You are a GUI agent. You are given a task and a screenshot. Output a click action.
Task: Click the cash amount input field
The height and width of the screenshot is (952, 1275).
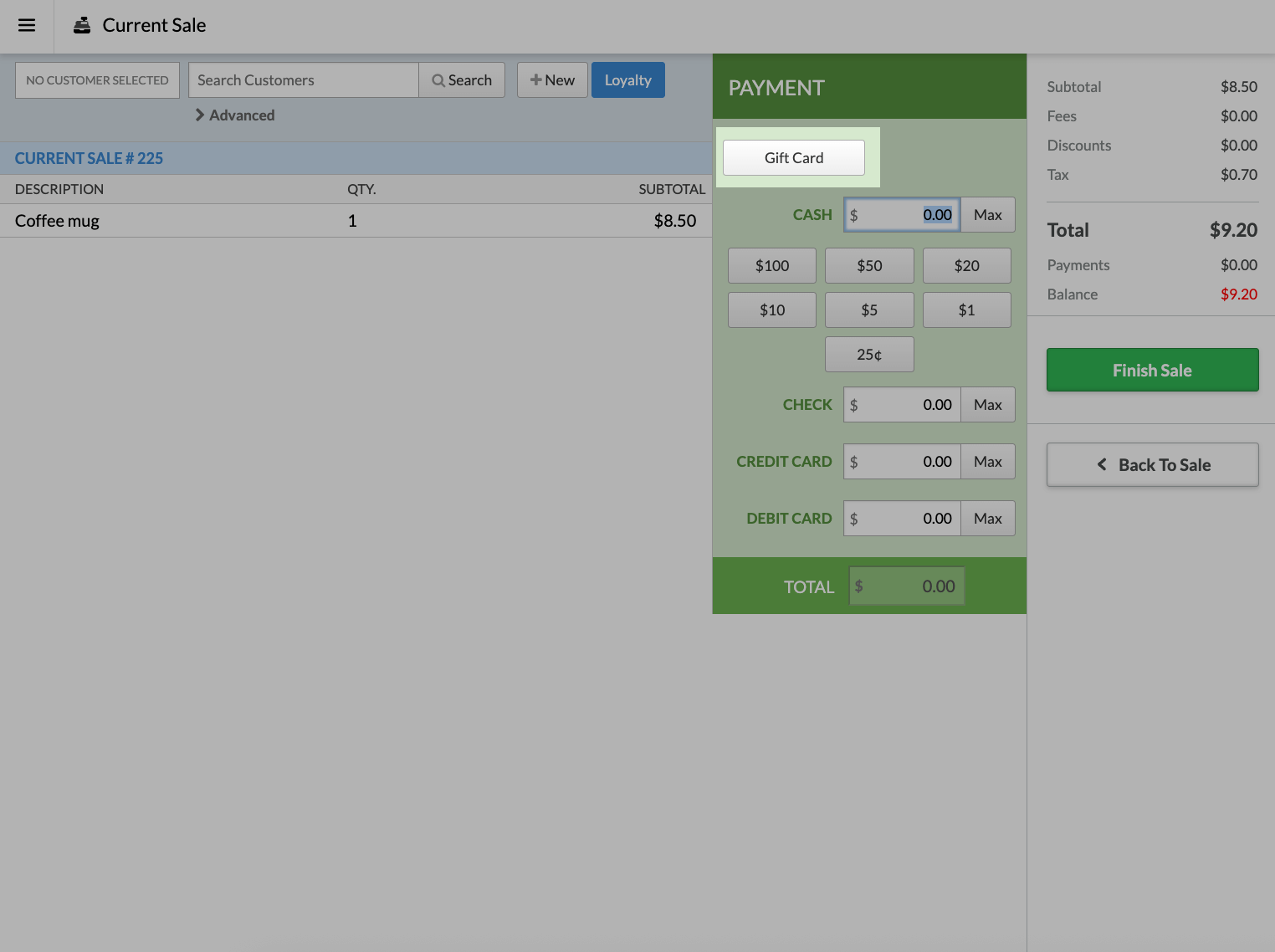pyautogui.click(x=902, y=215)
